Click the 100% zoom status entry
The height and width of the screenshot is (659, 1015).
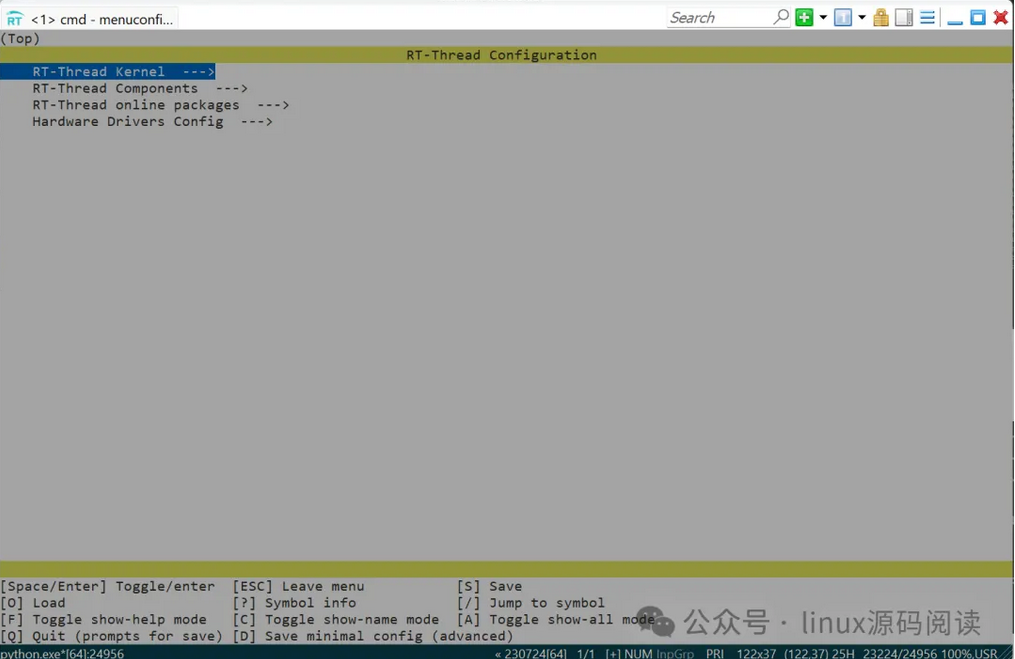click(957, 653)
